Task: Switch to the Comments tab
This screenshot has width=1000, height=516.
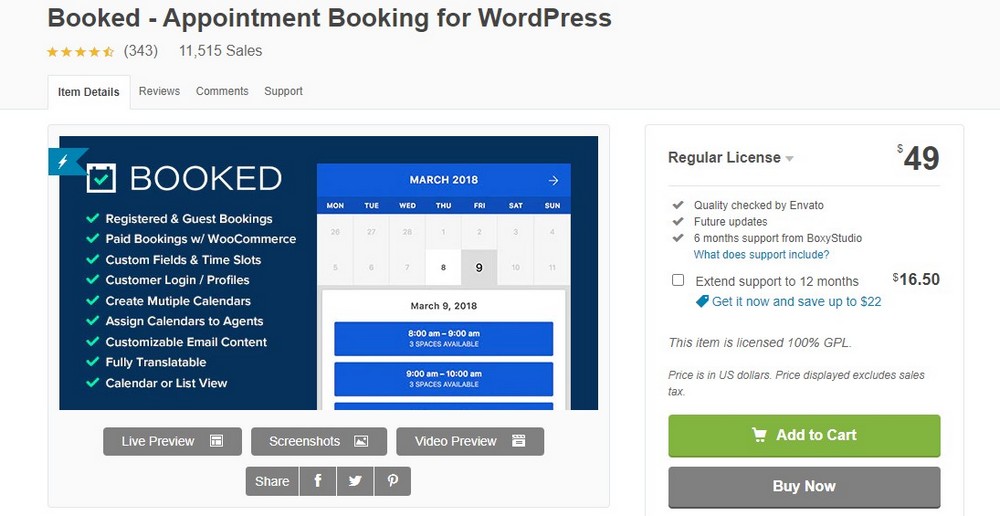Action: pos(222,91)
